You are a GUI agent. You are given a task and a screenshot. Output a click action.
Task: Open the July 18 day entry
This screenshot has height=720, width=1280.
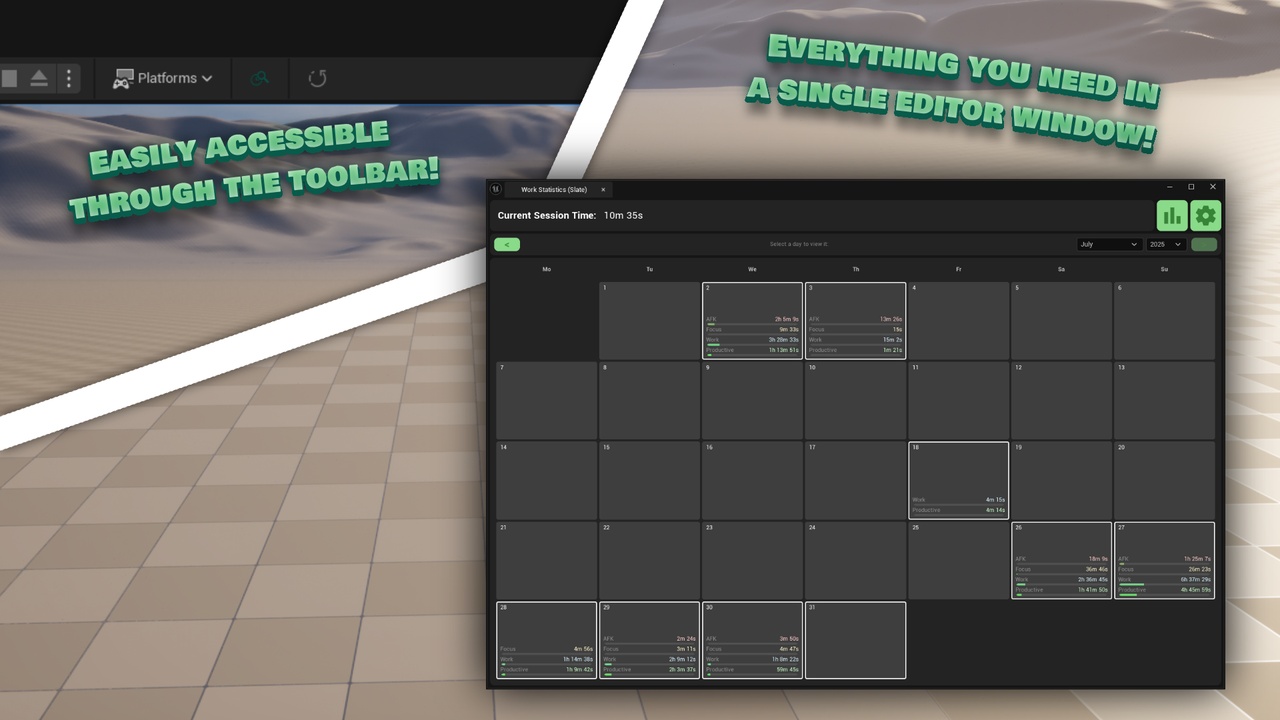click(x=958, y=480)
